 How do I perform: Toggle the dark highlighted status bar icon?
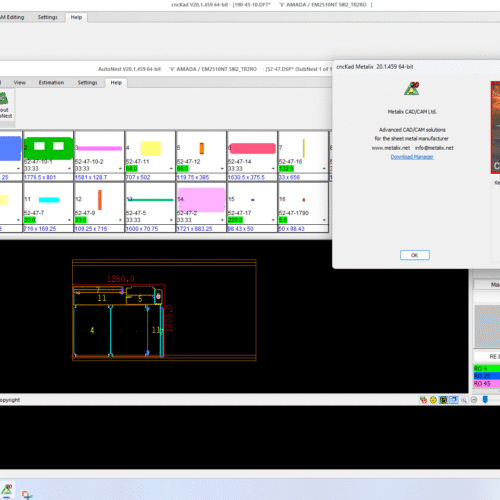tap(443, 400)
